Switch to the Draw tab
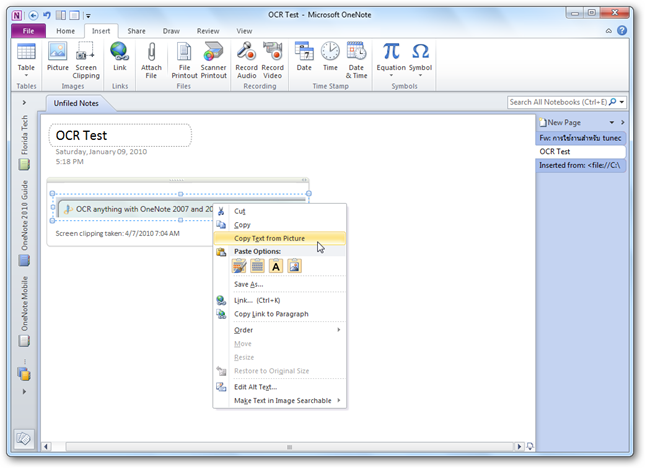The image size is (645, 468). point(171,31)
